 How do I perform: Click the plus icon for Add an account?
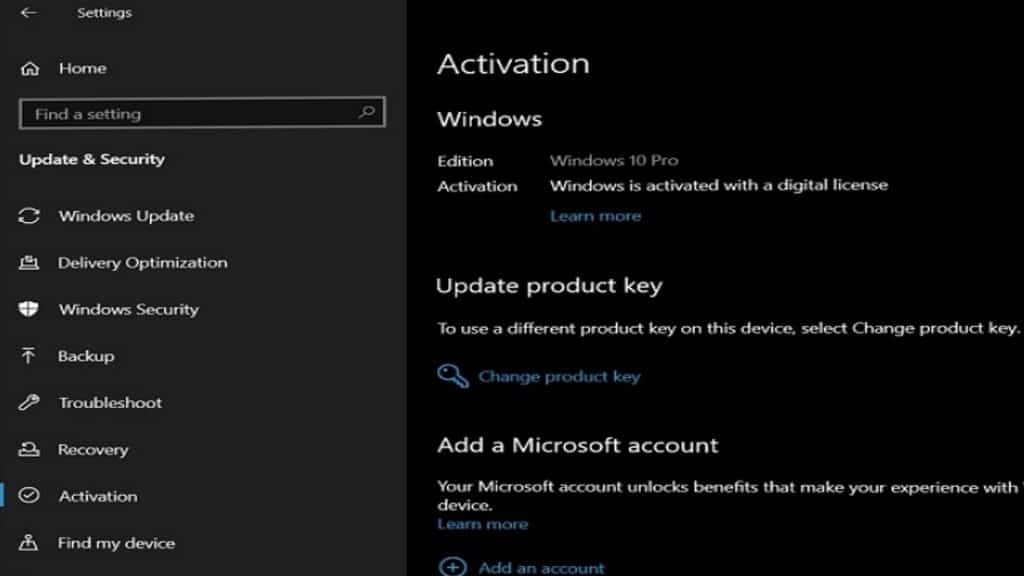453,566
